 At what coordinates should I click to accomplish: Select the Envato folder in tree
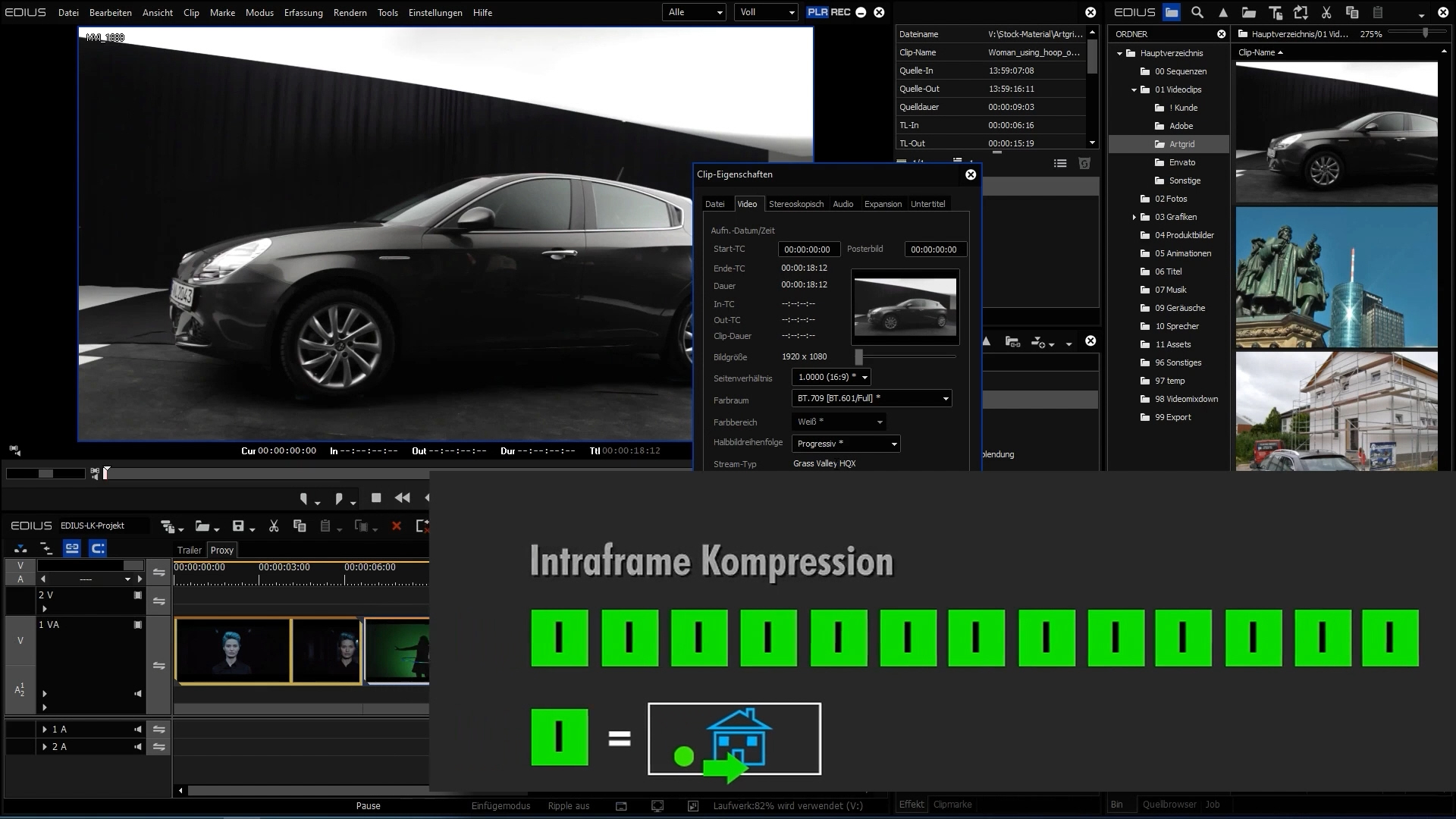(1181, 162)
